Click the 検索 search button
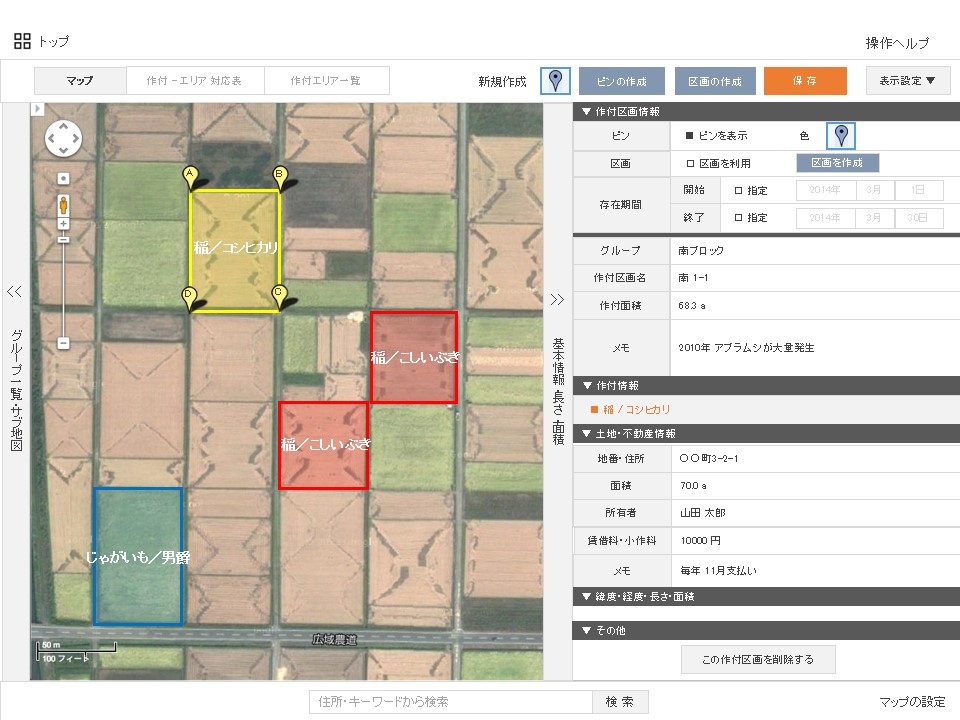 [620, 702]
